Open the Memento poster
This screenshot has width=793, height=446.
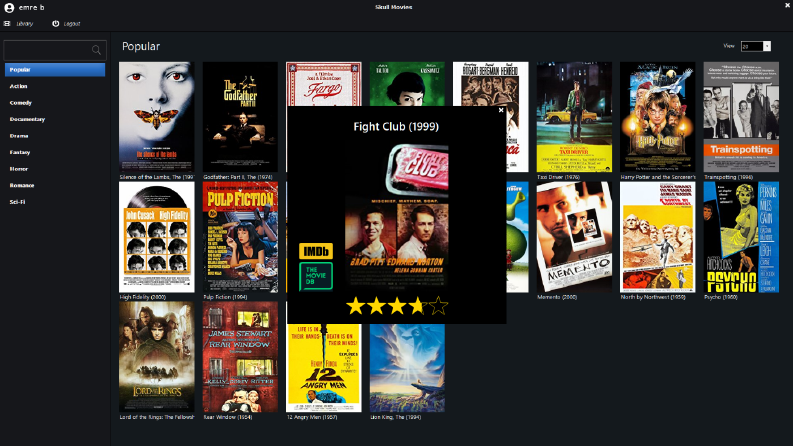point(574,237)
